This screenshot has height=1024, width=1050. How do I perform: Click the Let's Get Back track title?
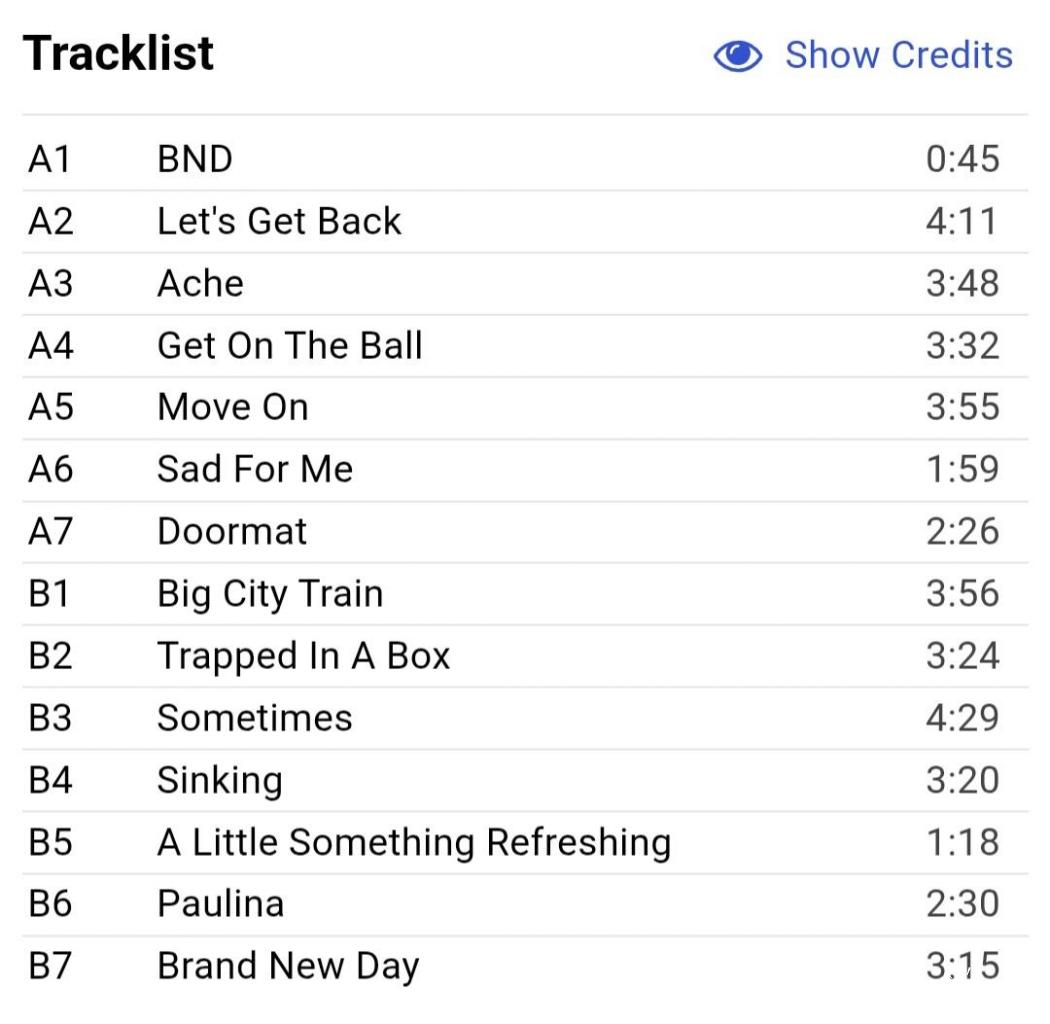tap(279, 221)
